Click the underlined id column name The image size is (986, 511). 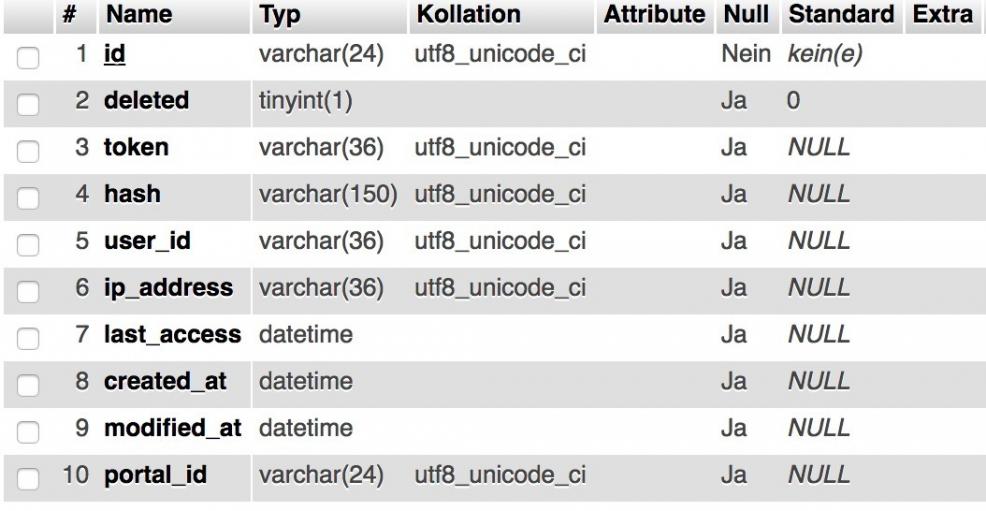tap(114, 54)
